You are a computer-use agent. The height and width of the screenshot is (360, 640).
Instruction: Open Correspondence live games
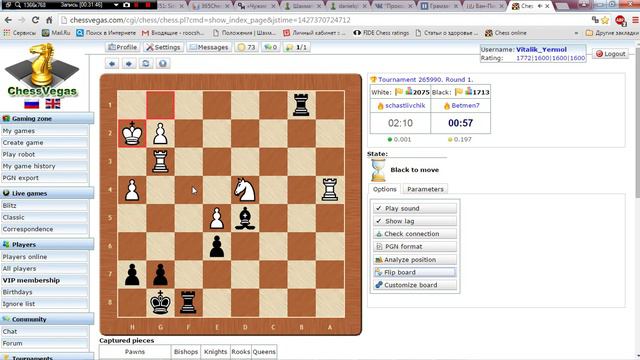(x=44, y=229)
